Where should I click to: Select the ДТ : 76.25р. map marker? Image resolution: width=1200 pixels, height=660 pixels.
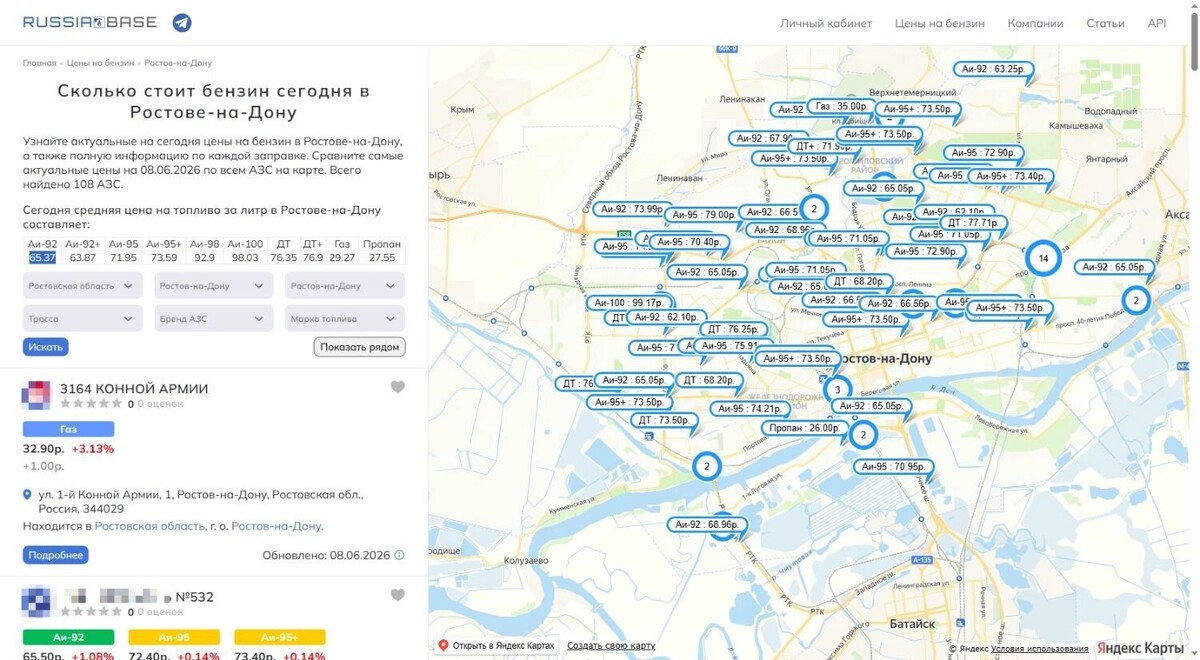[733, 329]
